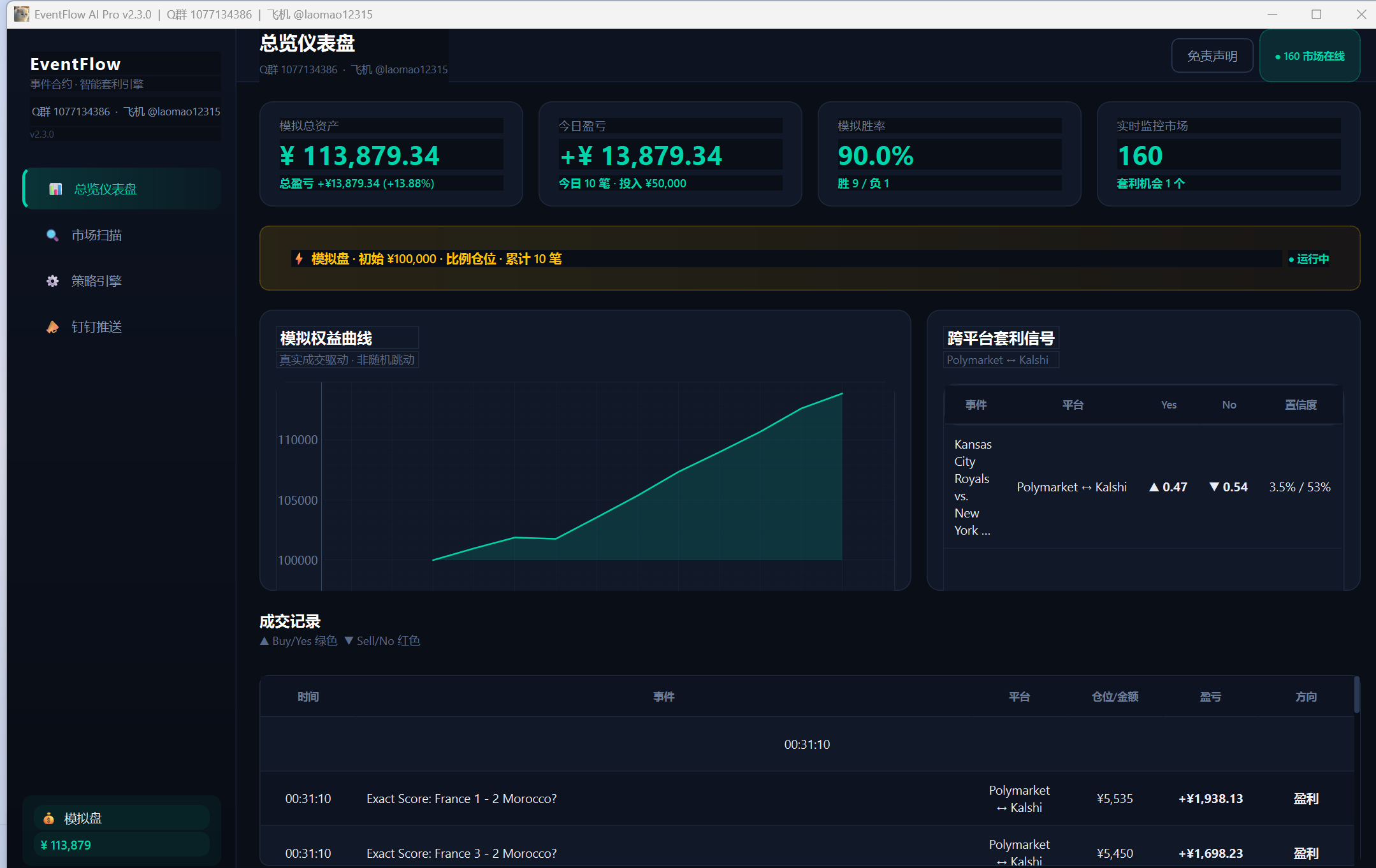Open the 策略引擎 page

coord(122,281)
